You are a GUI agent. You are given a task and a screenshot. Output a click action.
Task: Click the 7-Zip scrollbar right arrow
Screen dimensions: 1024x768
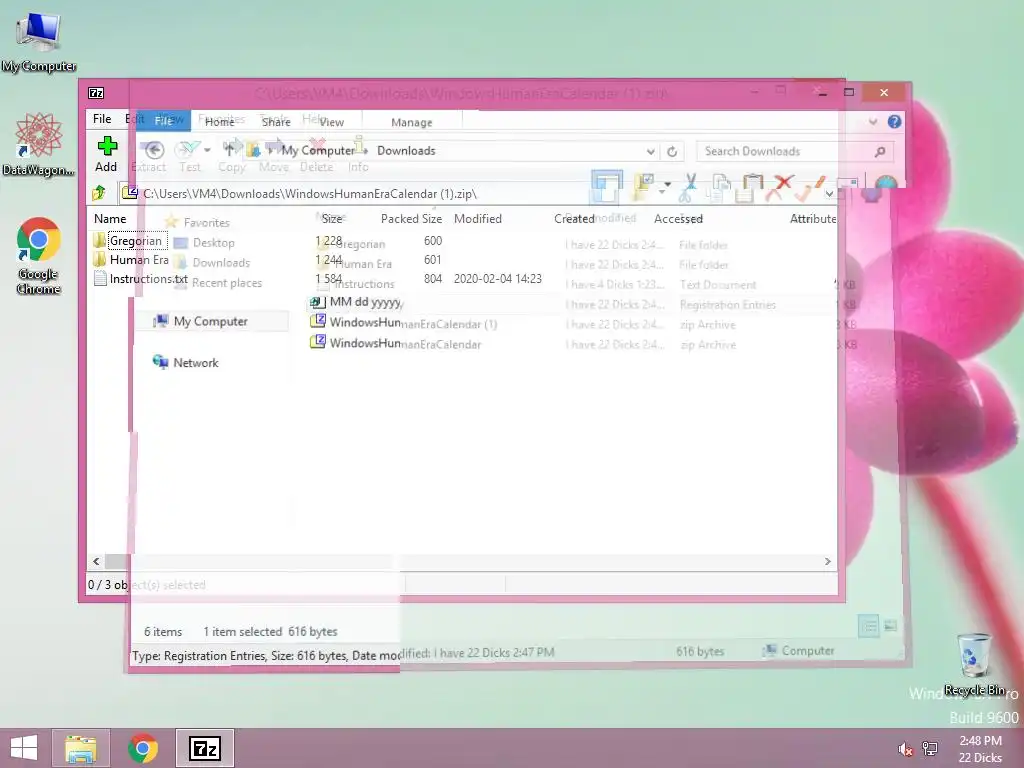tap(827, 562)
